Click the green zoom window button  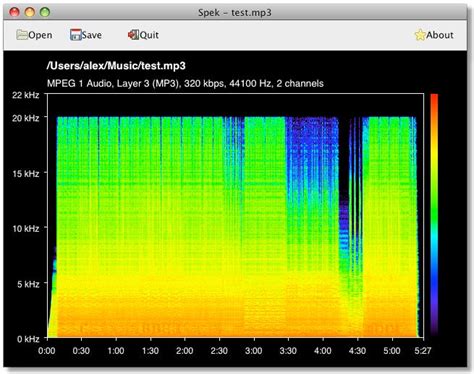click(x=45, y=12)
